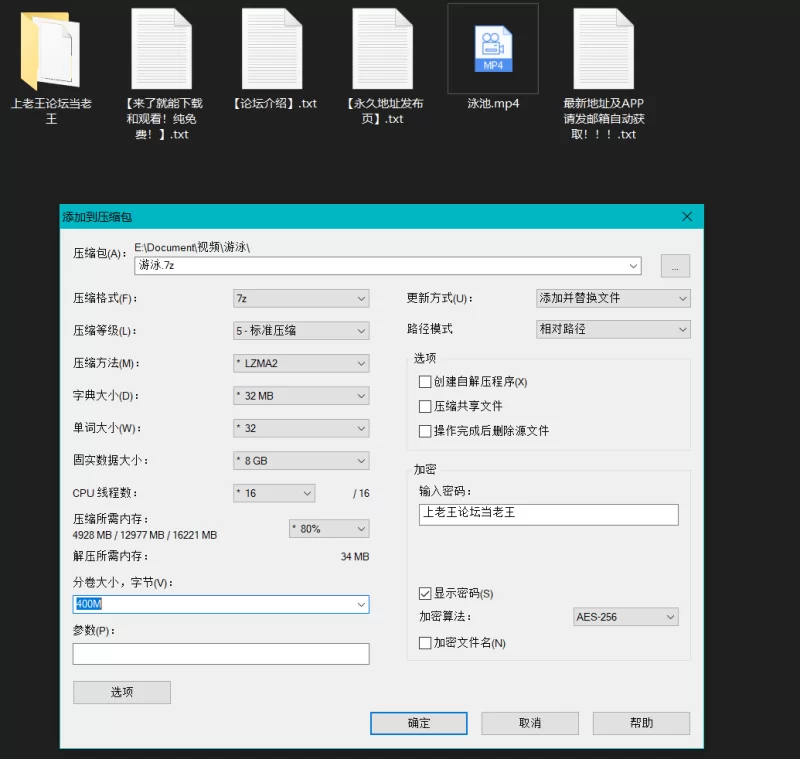Select the 【论坛介绍】.txt file icon
This screenshot has width=800, height=759.
click(272, 50)
